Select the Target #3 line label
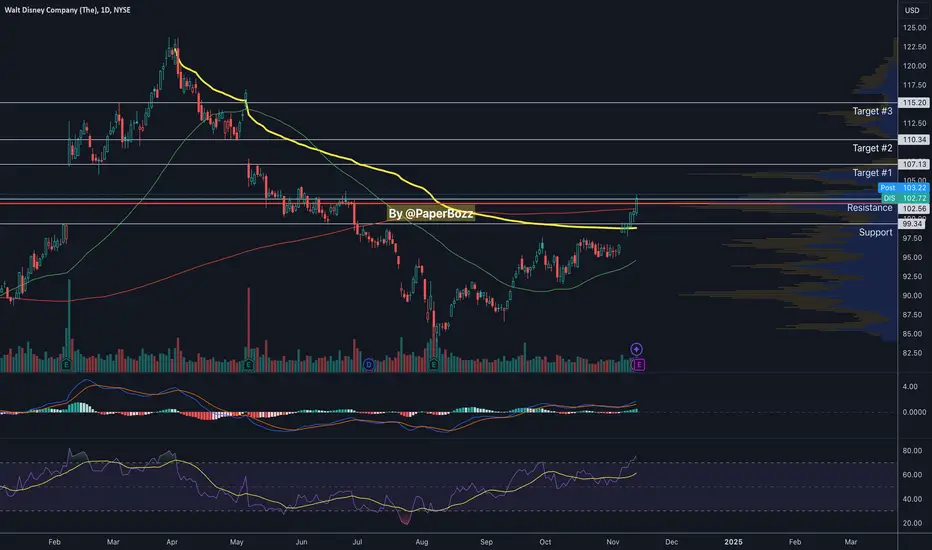 872,111
